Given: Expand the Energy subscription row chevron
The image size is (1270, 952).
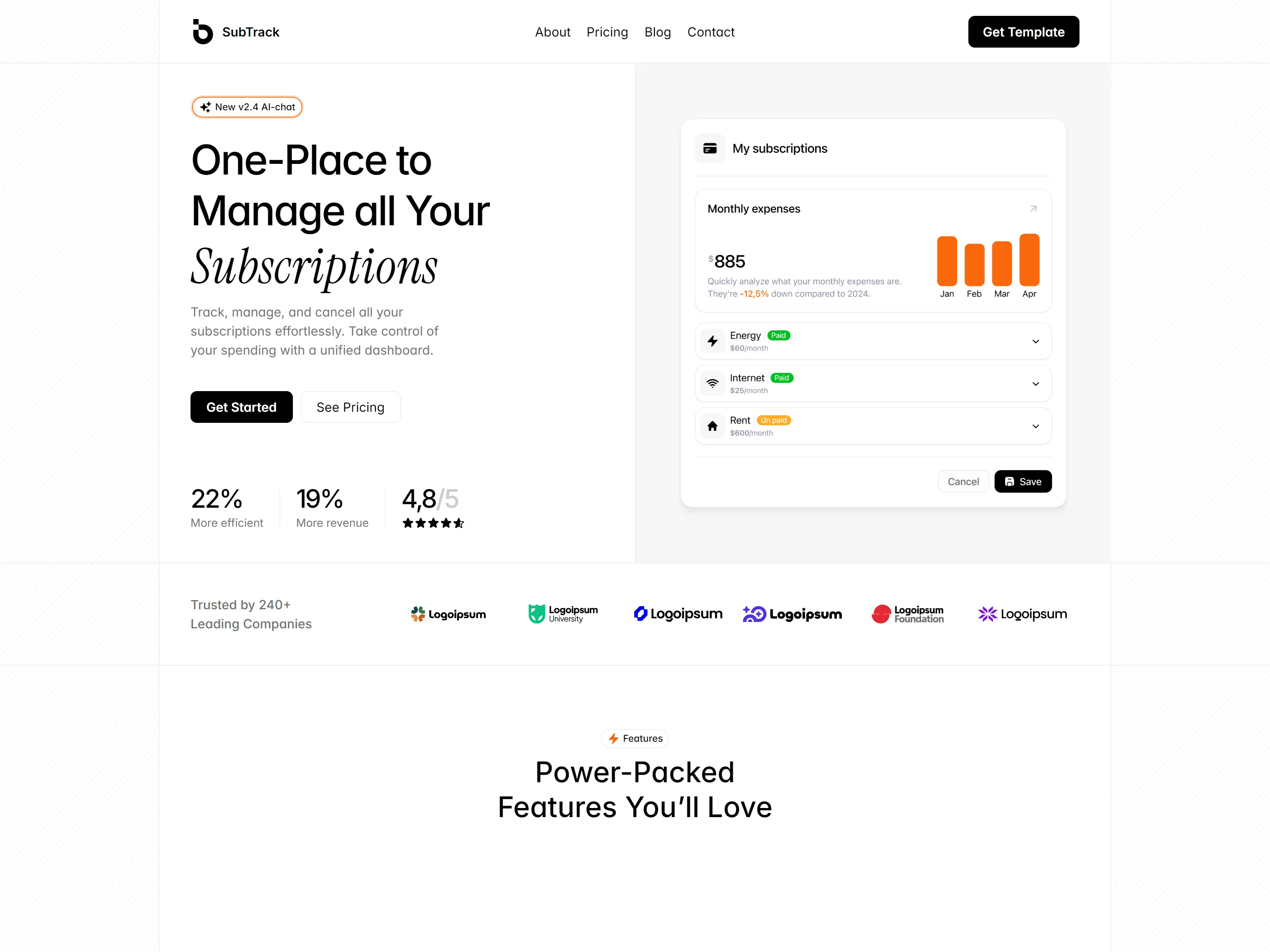Looking at the screenshot, I should coord(1036,342).
